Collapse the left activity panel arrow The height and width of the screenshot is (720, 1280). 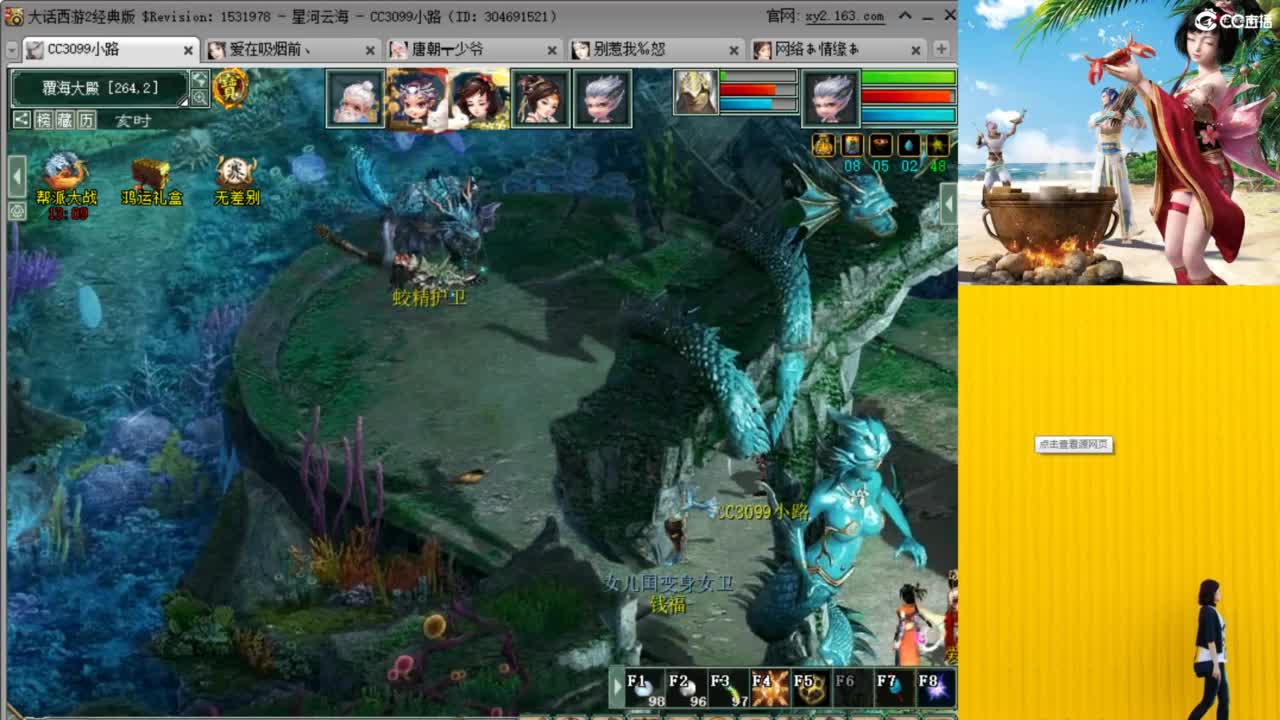17,177
